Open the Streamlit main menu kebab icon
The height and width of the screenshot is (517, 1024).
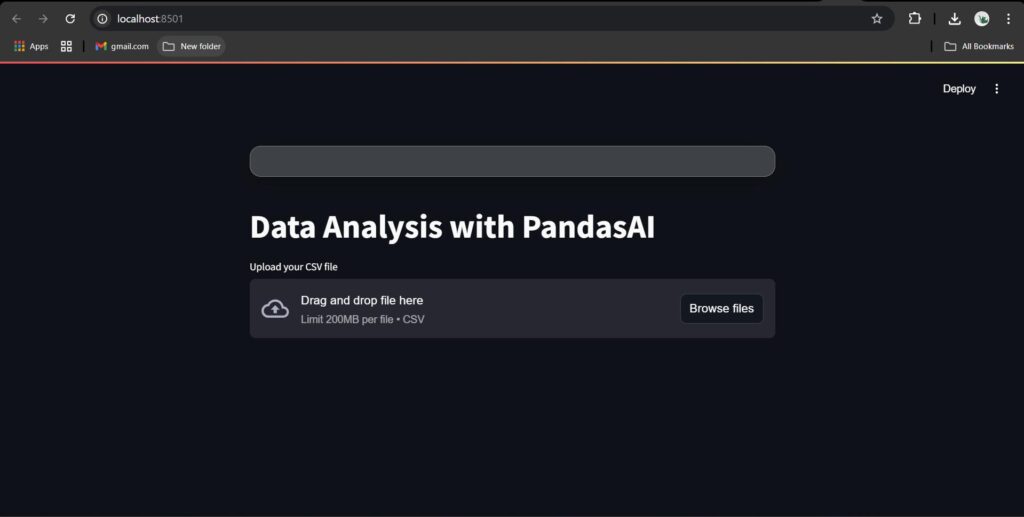tap(997, 89)
